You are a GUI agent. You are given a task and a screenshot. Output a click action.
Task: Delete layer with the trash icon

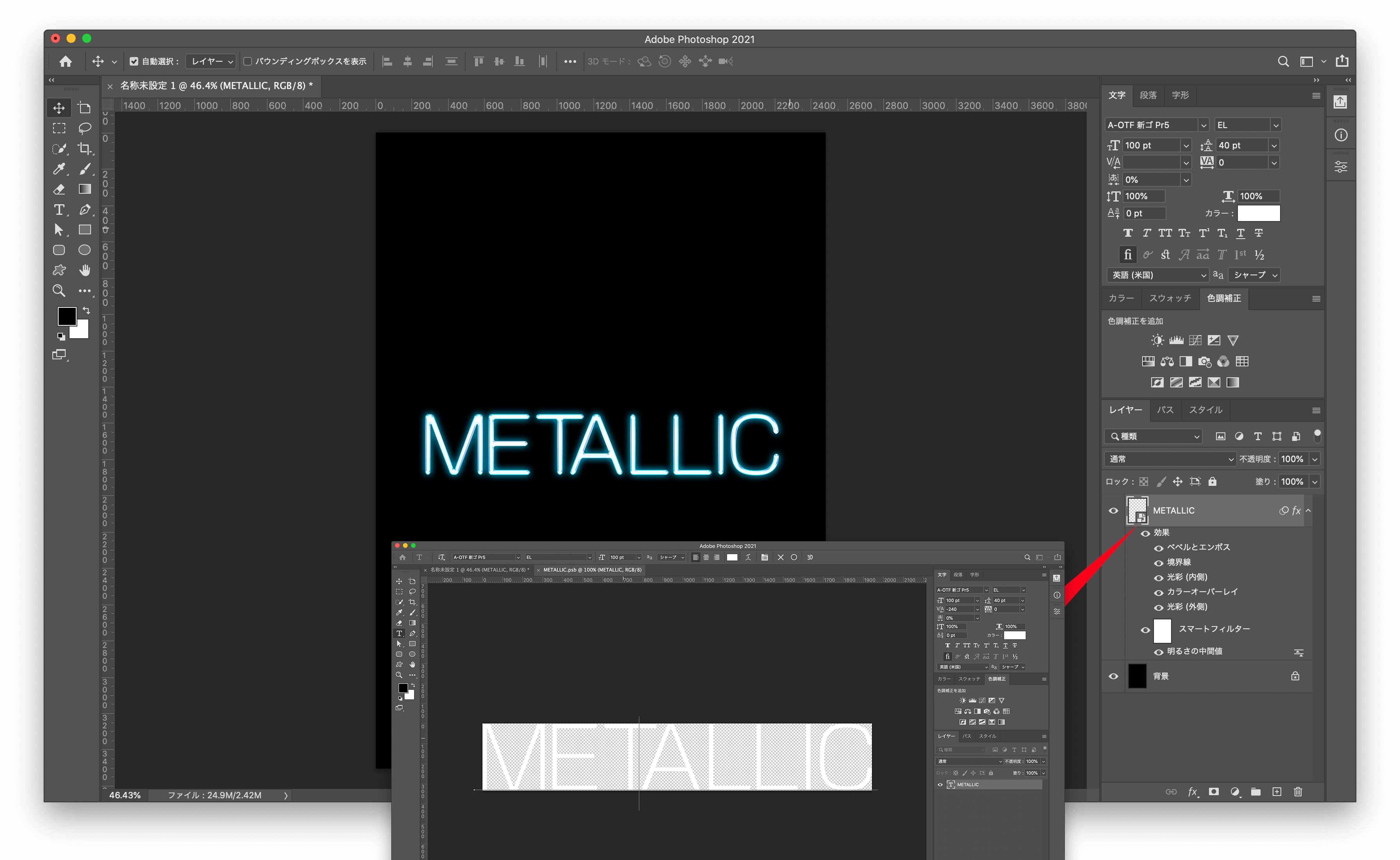tap(1298, 792)
